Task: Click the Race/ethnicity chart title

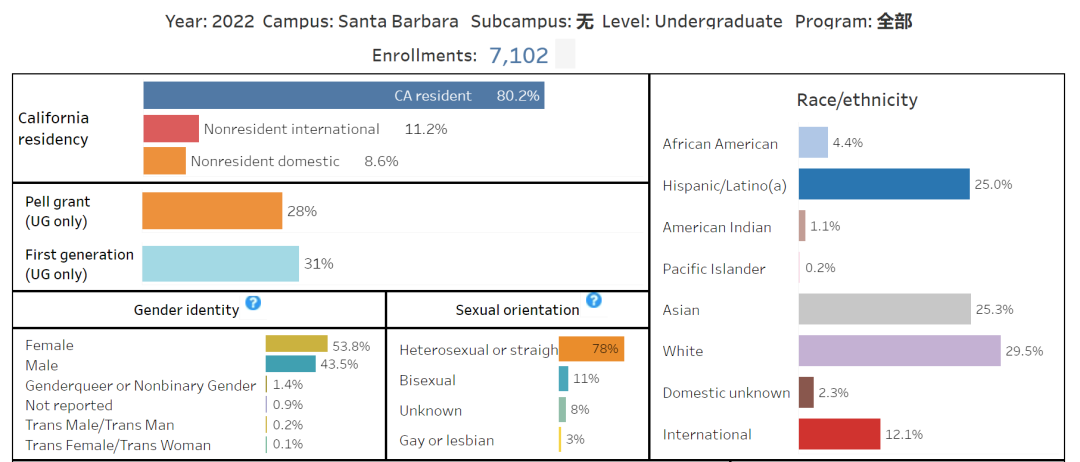Action: click(857, 100)
